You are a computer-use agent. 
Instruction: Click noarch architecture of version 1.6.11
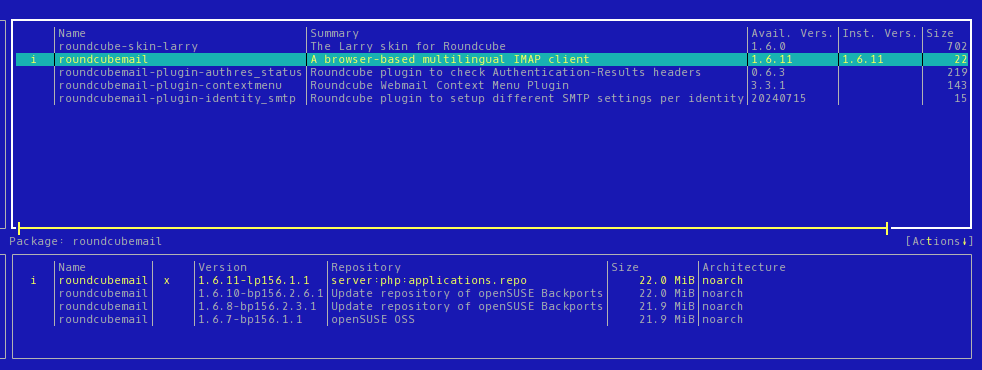[x=723, y=280]
